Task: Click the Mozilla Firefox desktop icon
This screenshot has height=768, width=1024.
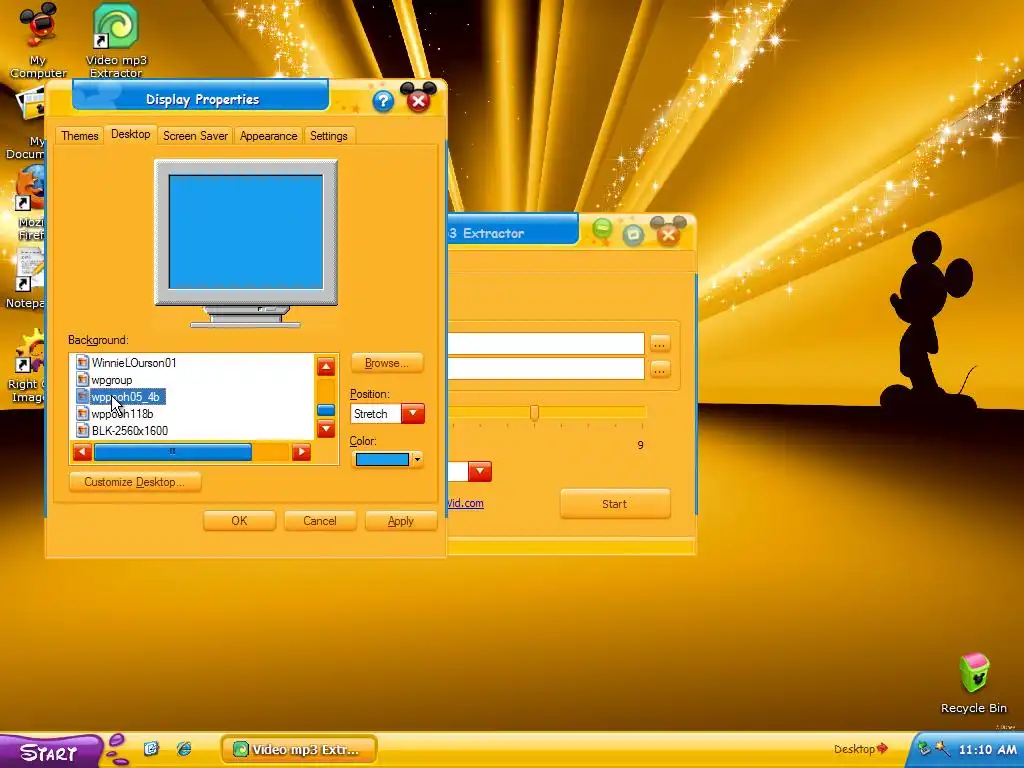Action: click(29, 202)
